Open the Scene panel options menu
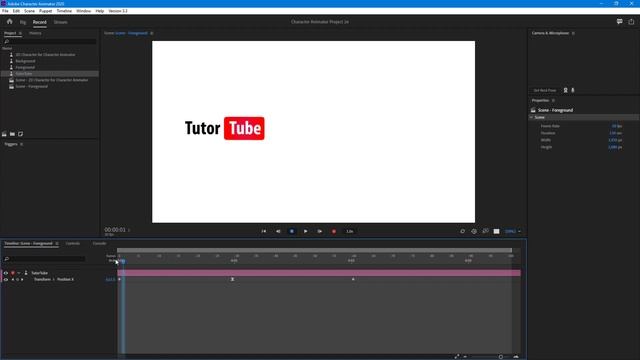Image resolution: width=640 pixels, height=360 pixels. [152, 33]
